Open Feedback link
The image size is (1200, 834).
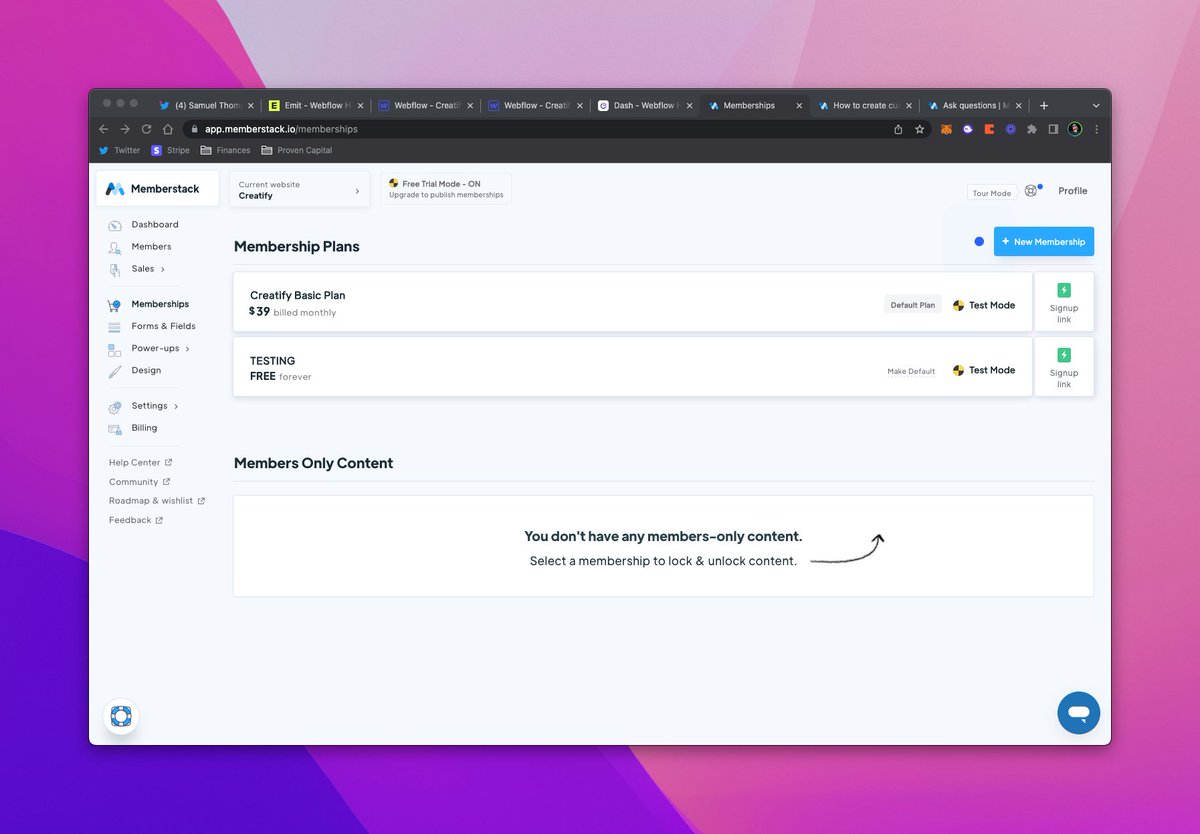(135, 520)
